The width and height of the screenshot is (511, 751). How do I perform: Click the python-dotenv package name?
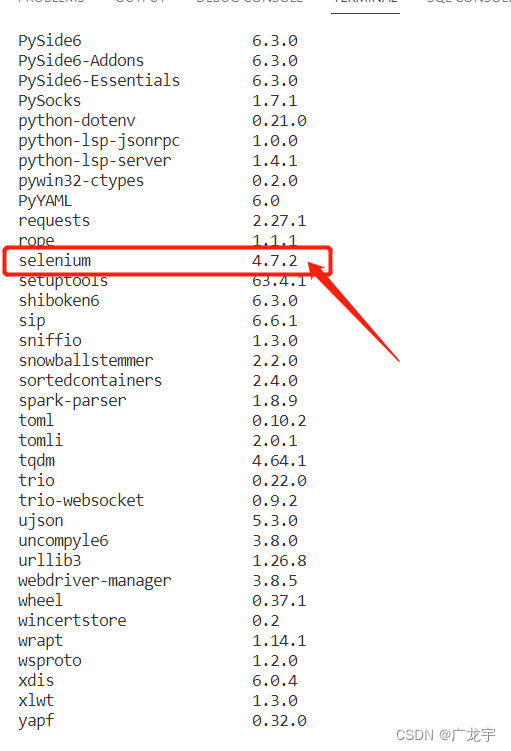tap(77, 121)
